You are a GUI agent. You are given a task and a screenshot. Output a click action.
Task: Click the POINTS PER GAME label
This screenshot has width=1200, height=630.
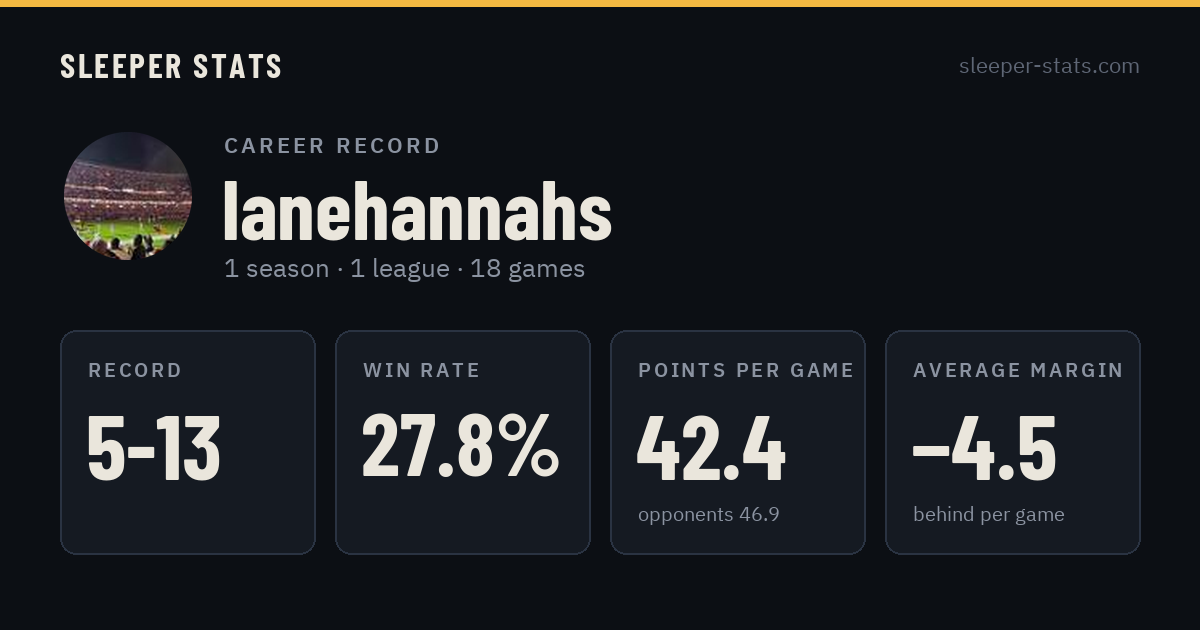(746, 370)
